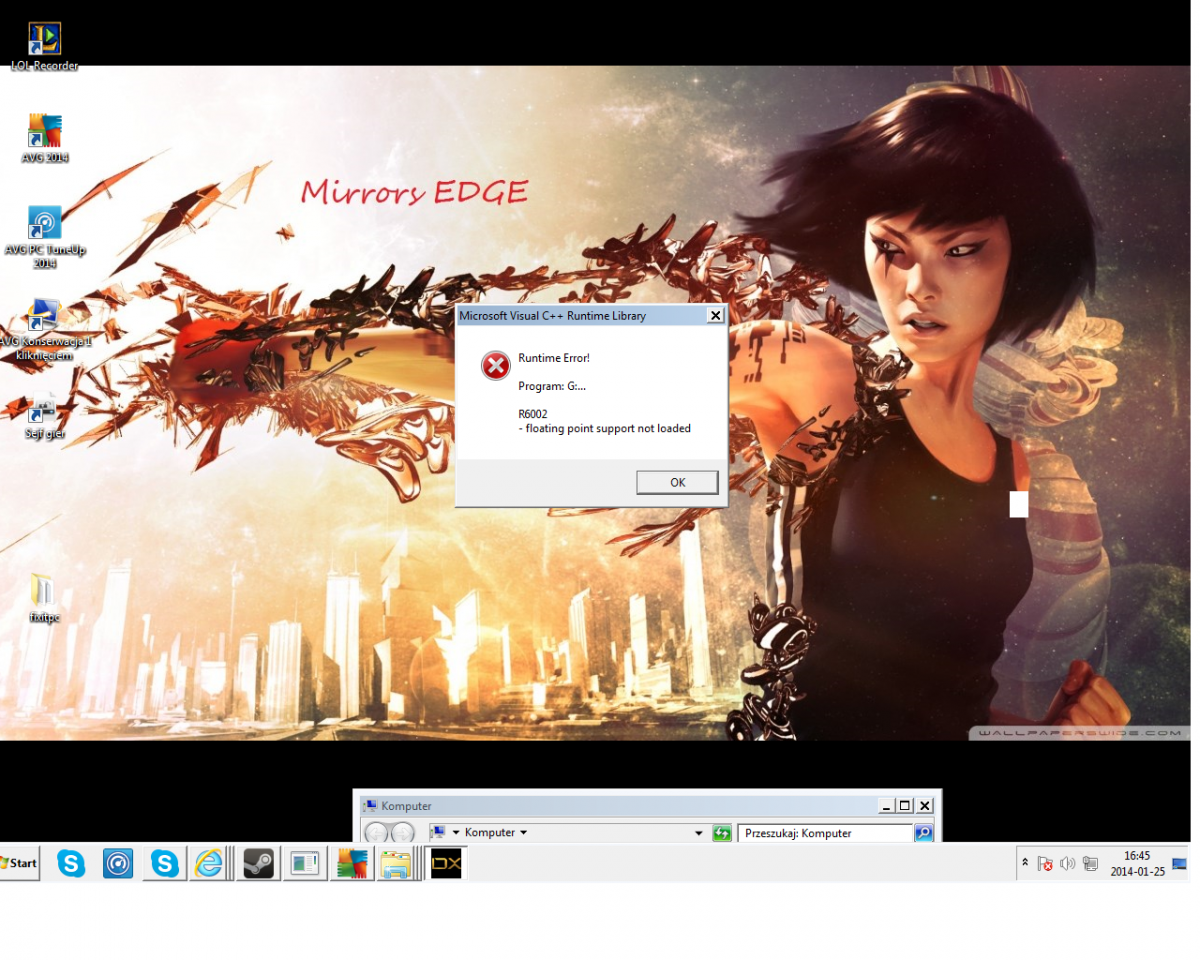This screenshot has width=1200, height=960.
Task: Maximize the Komputer window
Action: (x=905, y=806)
